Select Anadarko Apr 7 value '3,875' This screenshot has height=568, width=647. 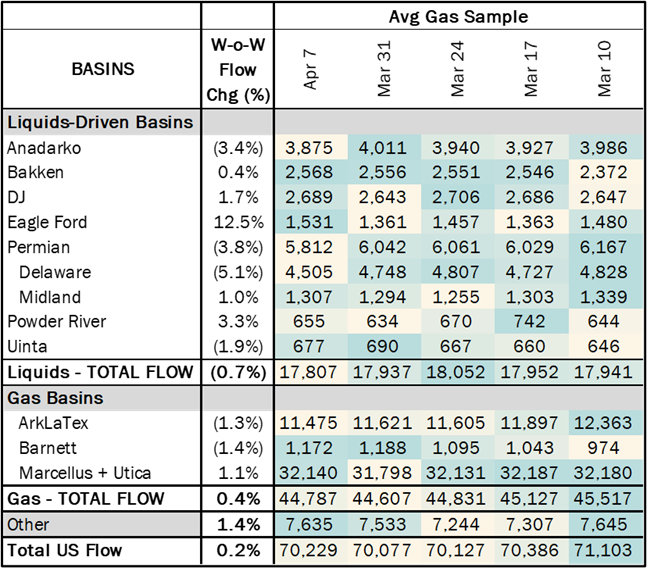pos(309,148)
